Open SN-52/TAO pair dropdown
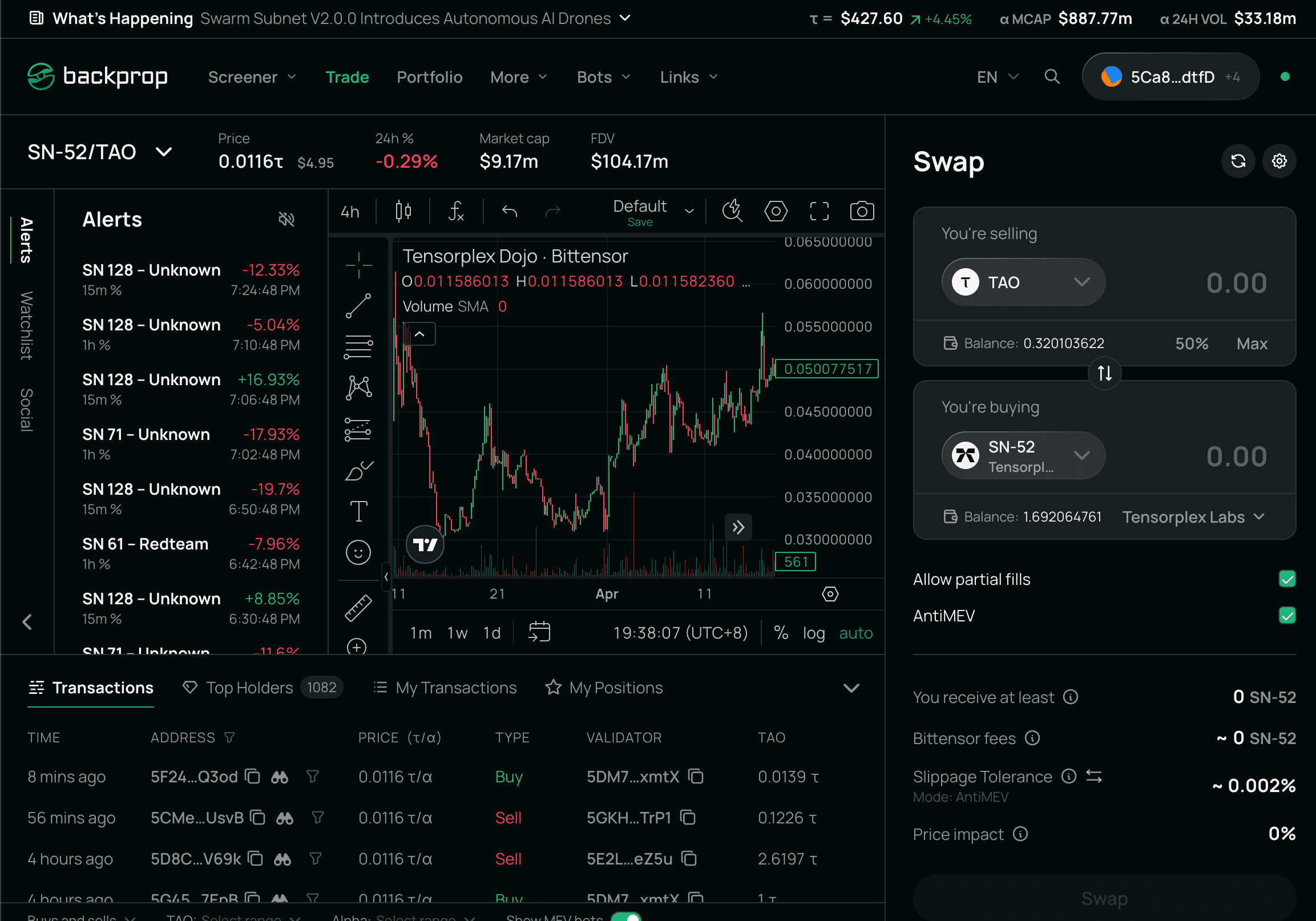The width and height of the screenshot is (1316, 921). tap(100, 152)
